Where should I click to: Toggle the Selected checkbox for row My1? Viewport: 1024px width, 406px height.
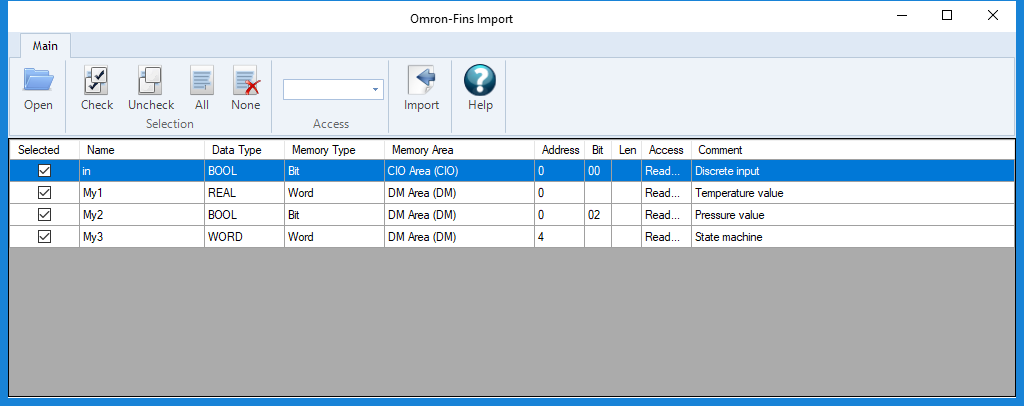[x=44, y=193]
